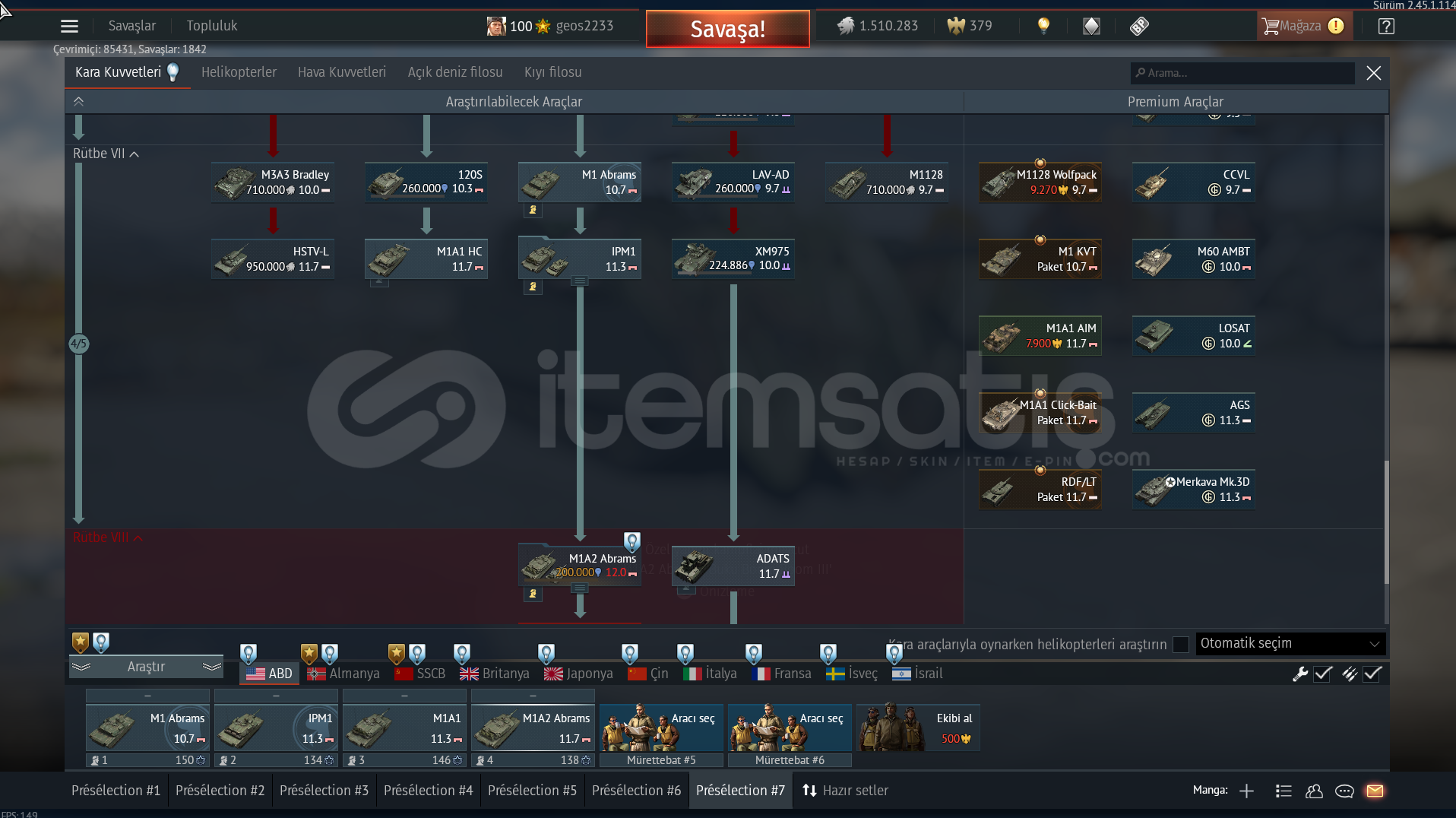Select the İsveç nation tab
1456x818 pixels.
click(x=852, y=674)
